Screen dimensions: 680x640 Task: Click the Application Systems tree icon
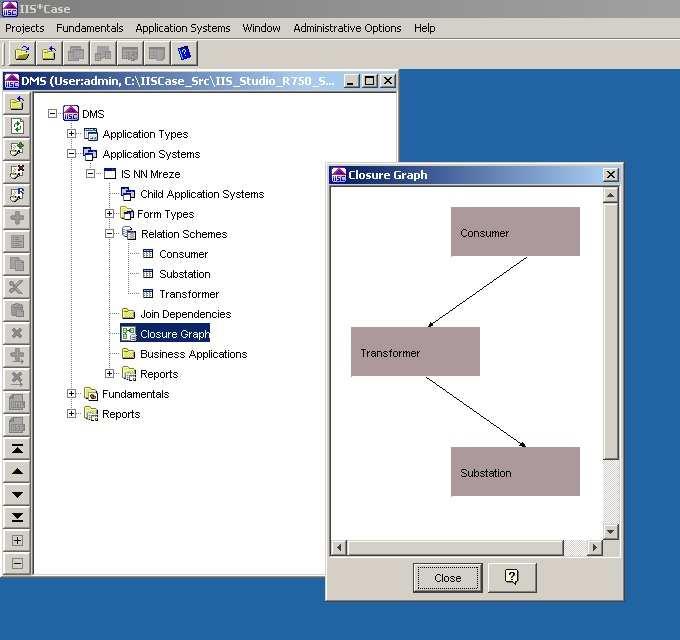click(90, 154)
